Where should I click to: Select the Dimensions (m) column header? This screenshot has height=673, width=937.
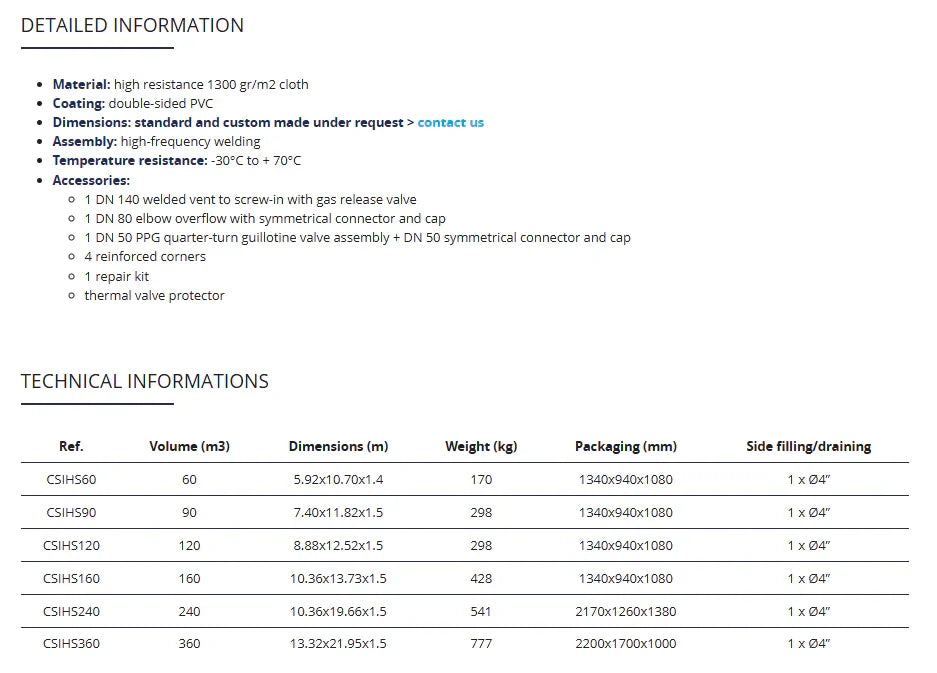(x=338, y=446)
